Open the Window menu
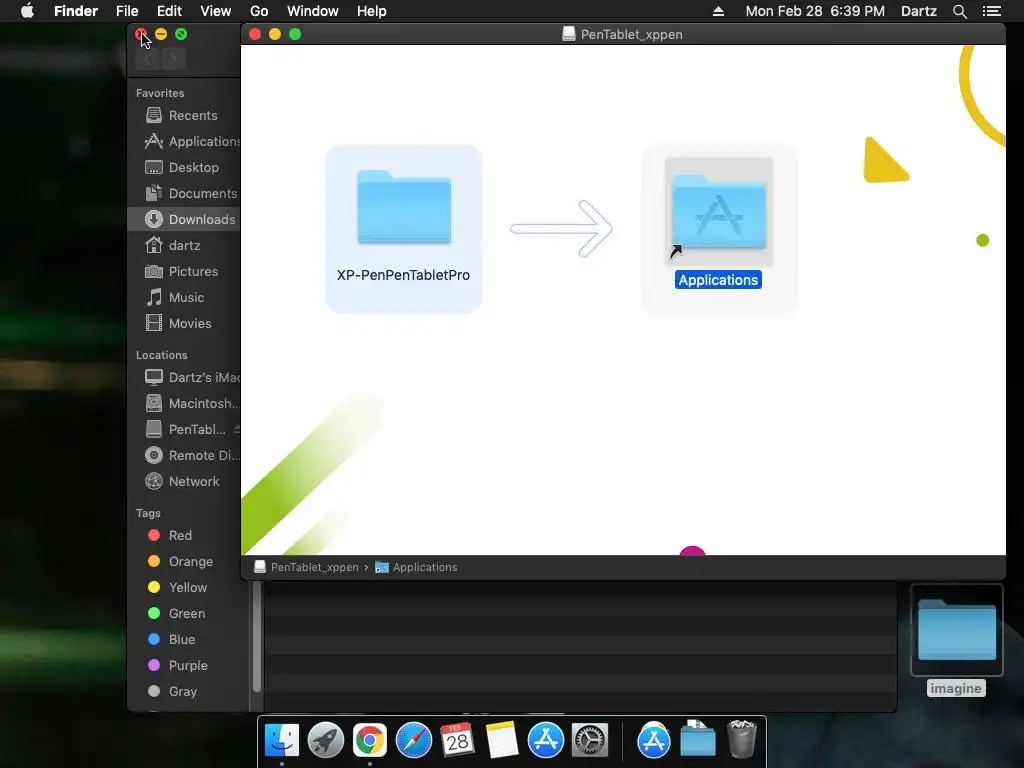This screenshot has width=1024, height=768. tap(313, 11)
